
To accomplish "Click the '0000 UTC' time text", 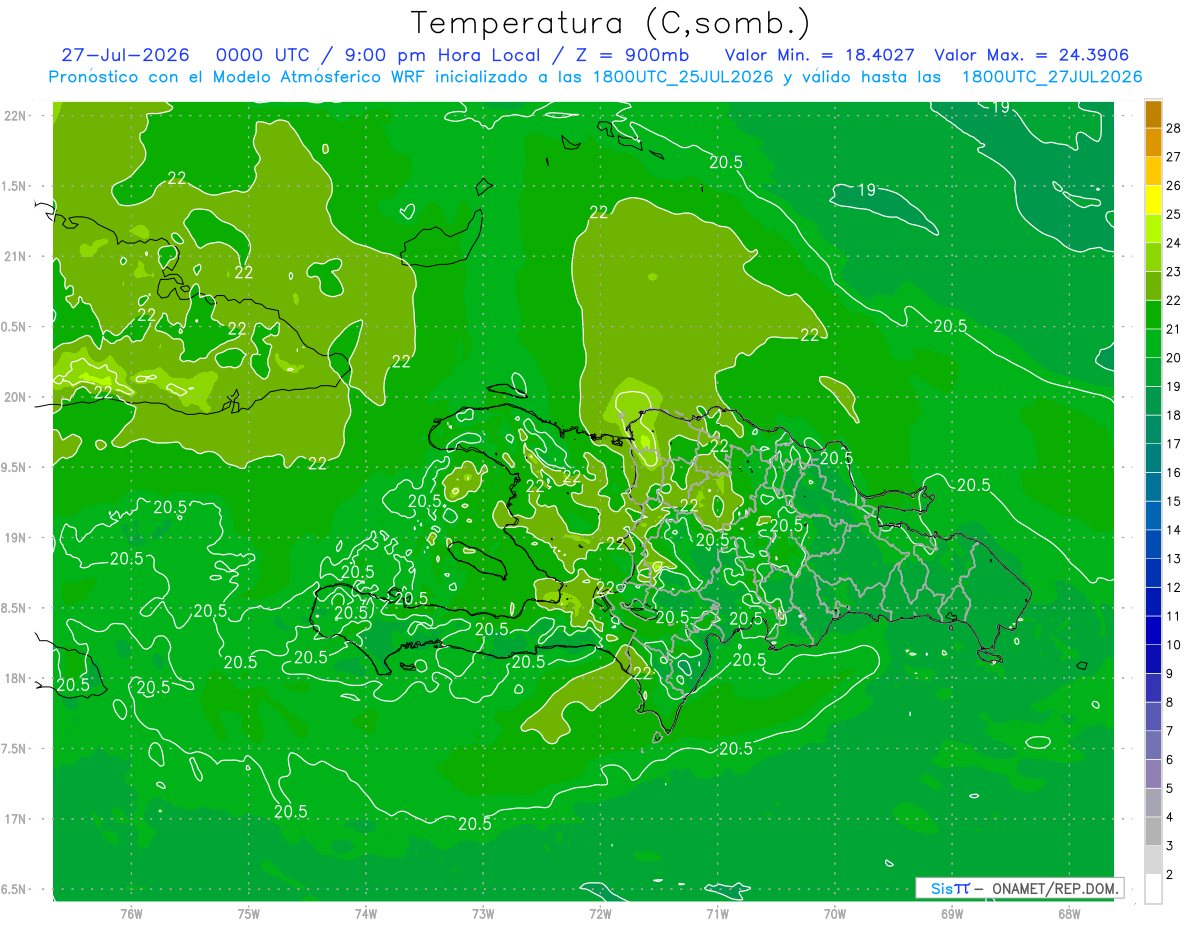I will tap(261, 55).
